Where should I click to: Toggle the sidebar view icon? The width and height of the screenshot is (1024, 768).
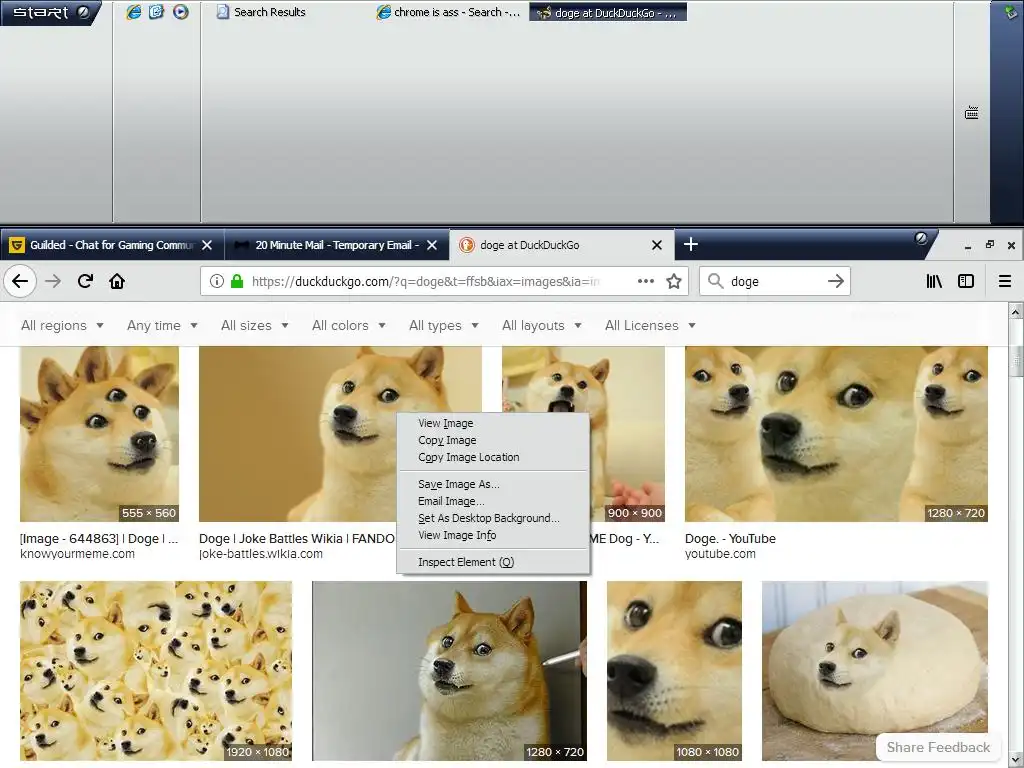966,281
